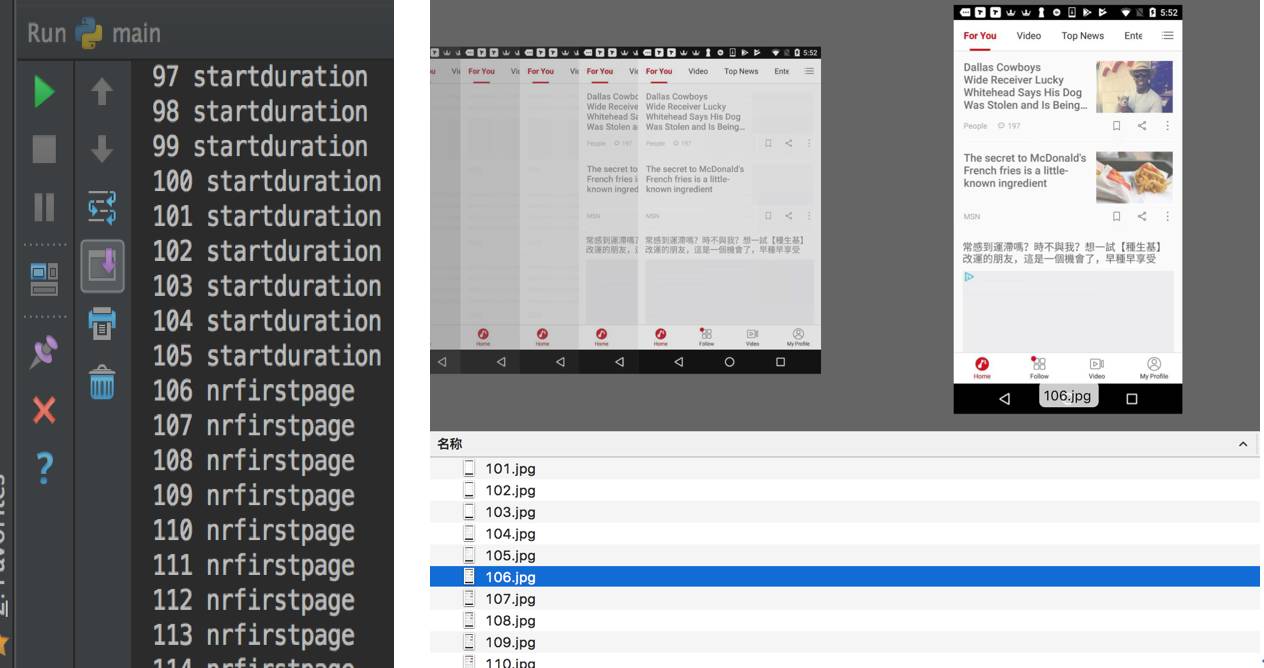The height and width of the screenshot is (668, 1264).
Task: Tap Android recents square in large preview
Action: [1131, 398]
